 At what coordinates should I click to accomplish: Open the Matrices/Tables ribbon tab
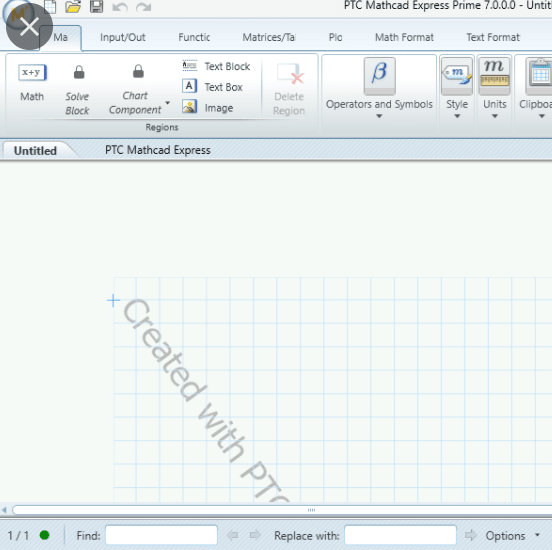[x=269, y=37]
